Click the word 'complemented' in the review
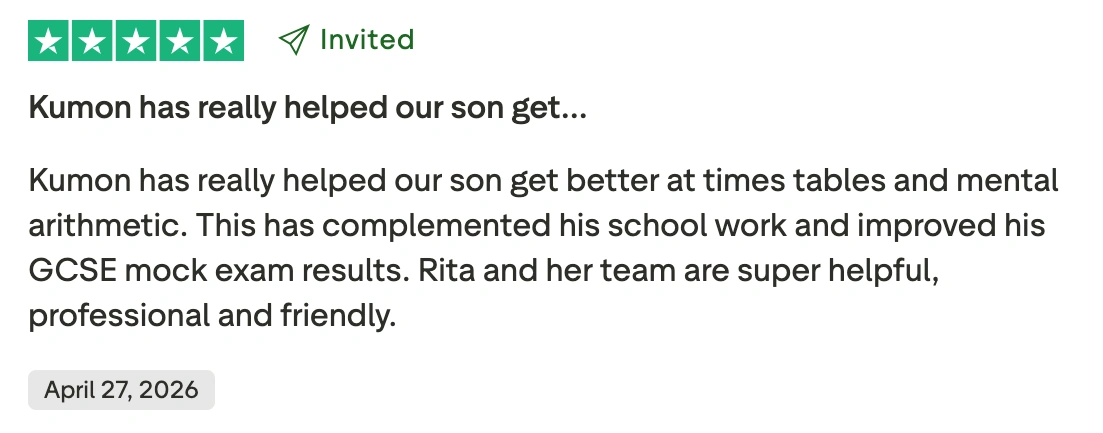Image resolution: width=1103 pixels, height=433 pixels. tap(436, 226)
